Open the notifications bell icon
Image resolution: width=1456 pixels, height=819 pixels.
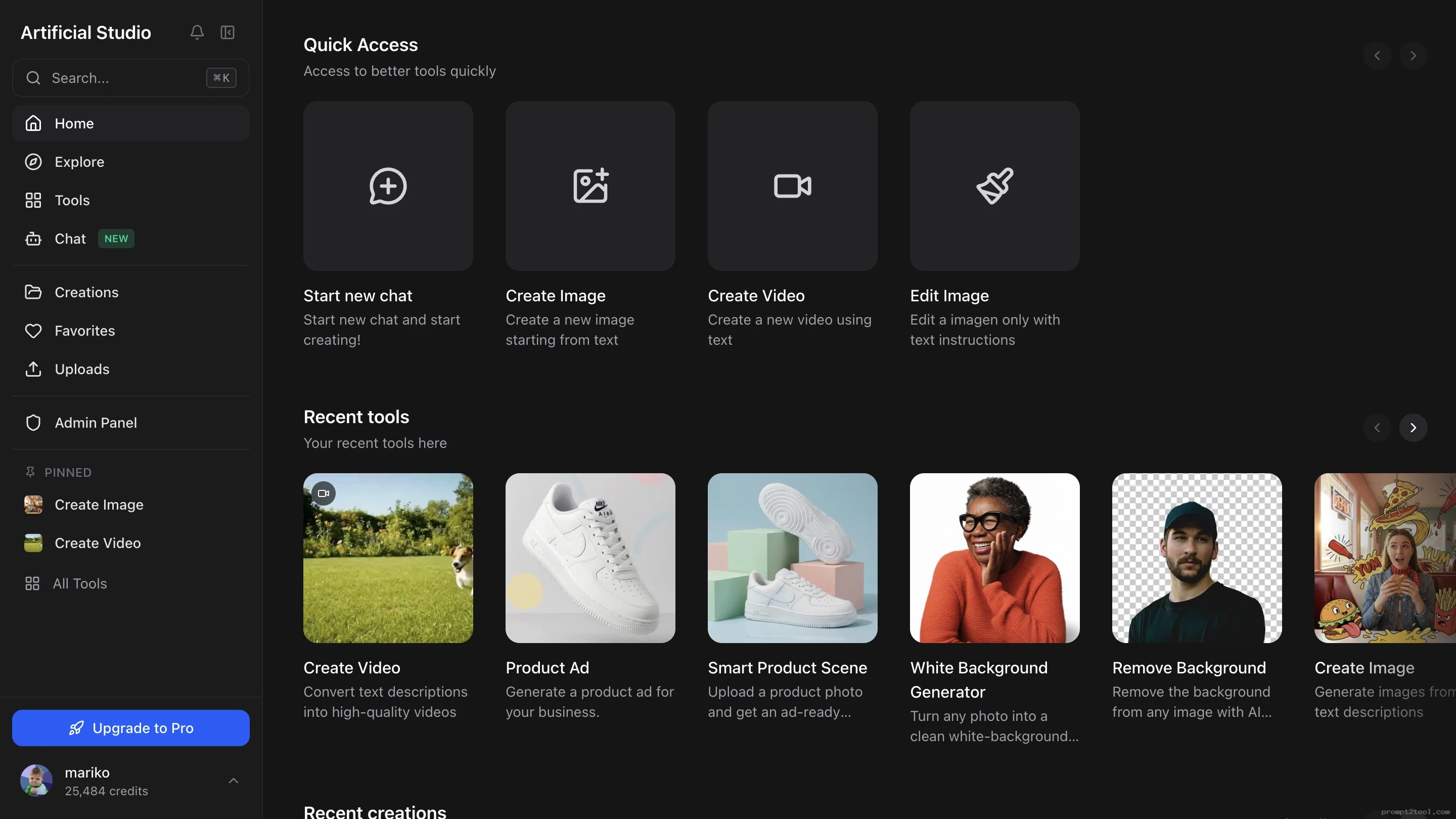(197, 32)
